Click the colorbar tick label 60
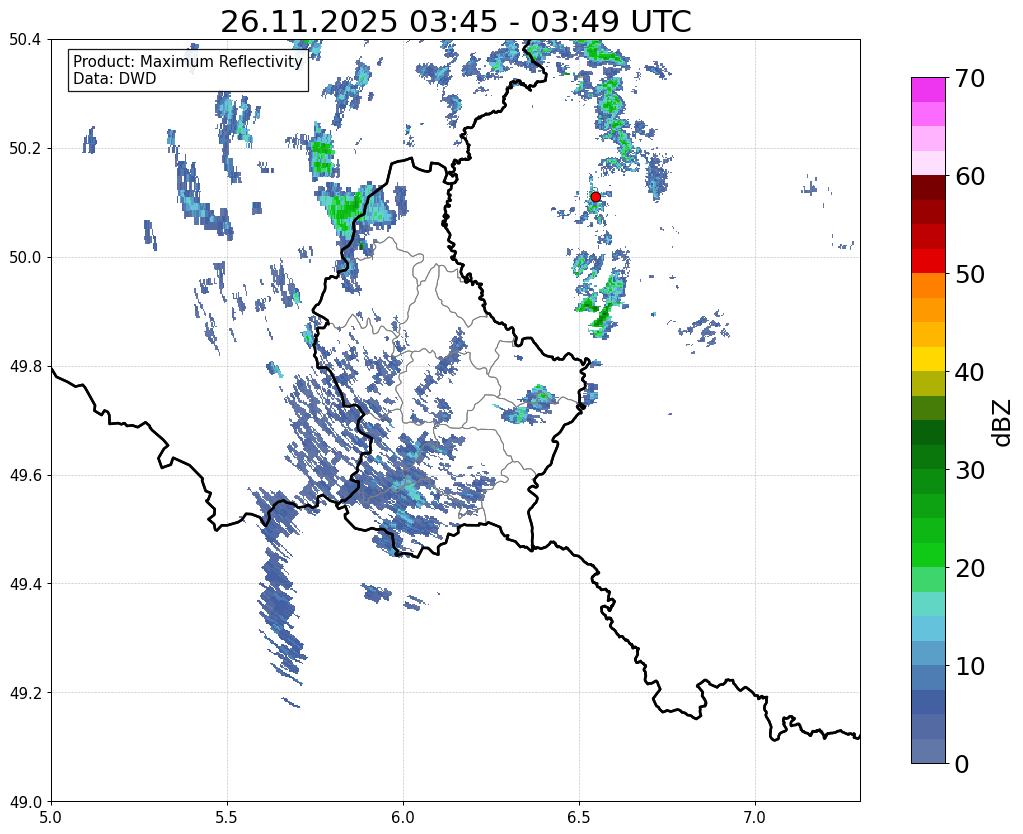1023x834 pixels. pyautogui.click(x=970, y=176)
